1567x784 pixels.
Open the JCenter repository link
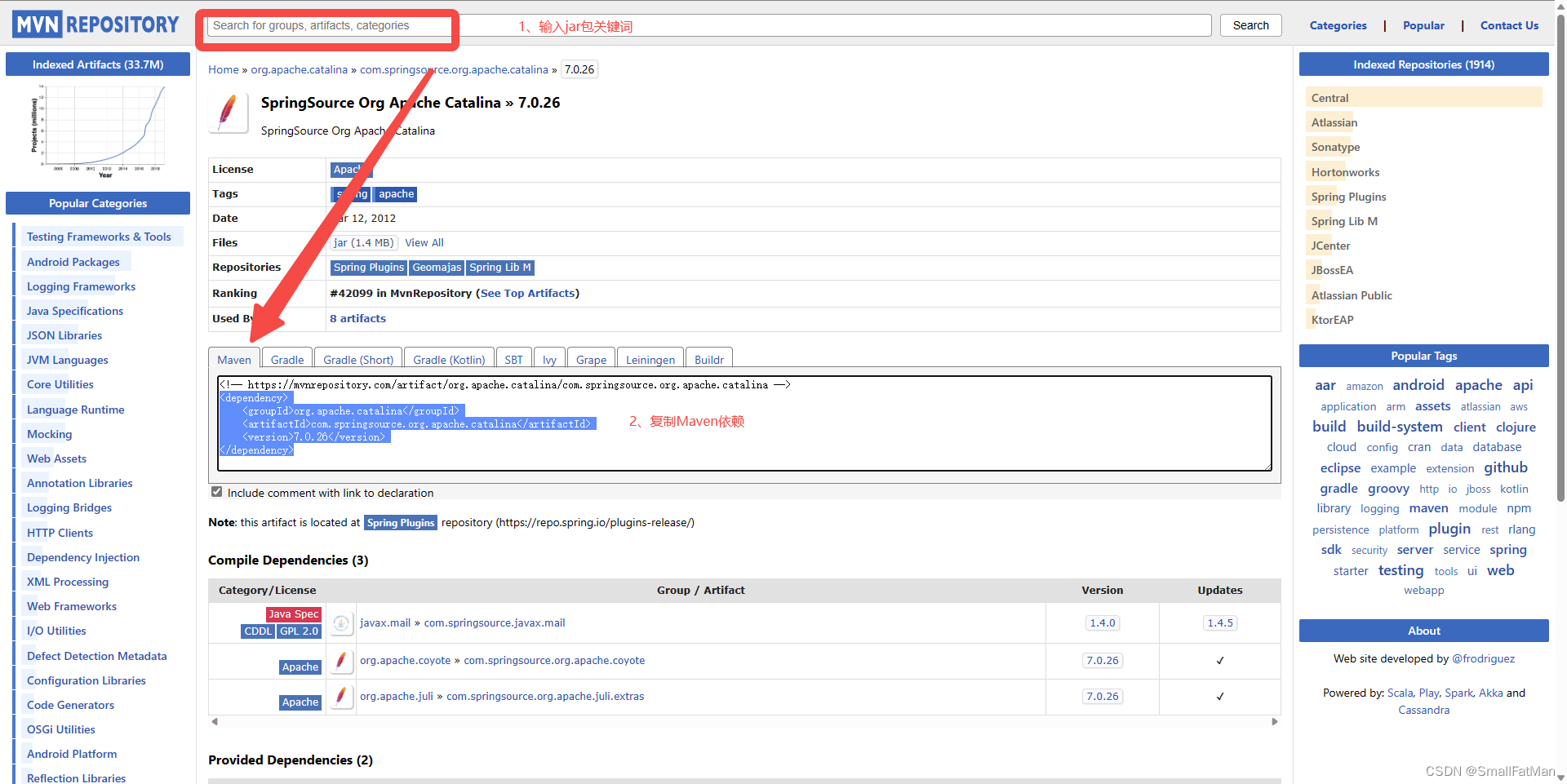click(1330, 246)
